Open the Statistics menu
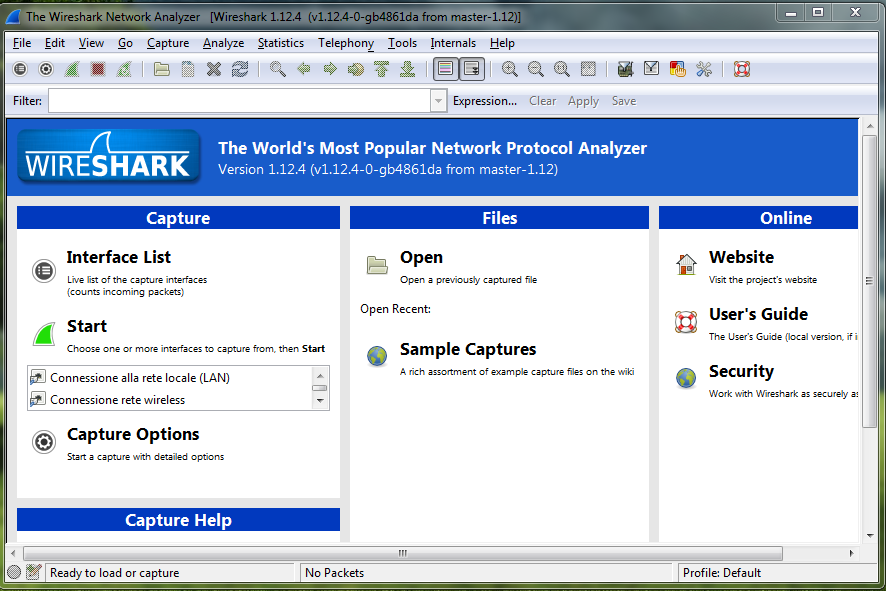The width and height of the screenshot is (886, 591). [280, 43]
